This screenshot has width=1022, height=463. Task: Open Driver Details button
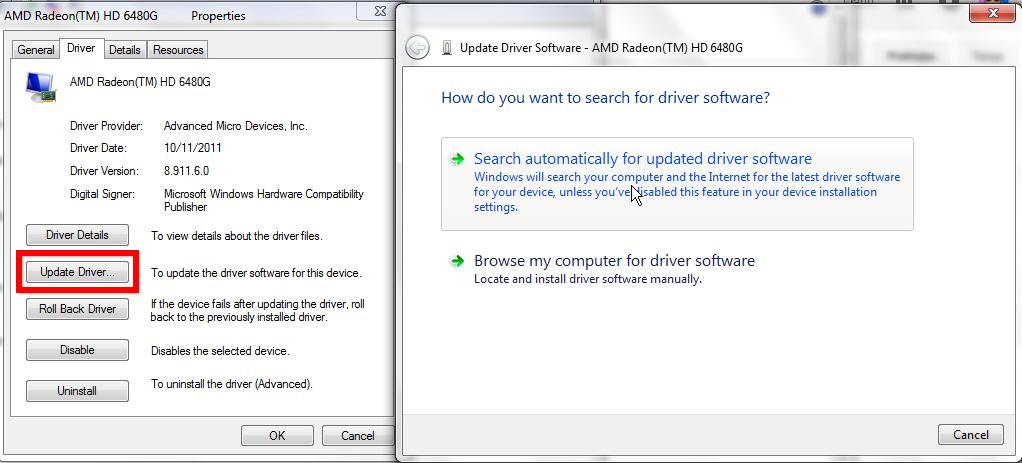[x=78, y=235]
